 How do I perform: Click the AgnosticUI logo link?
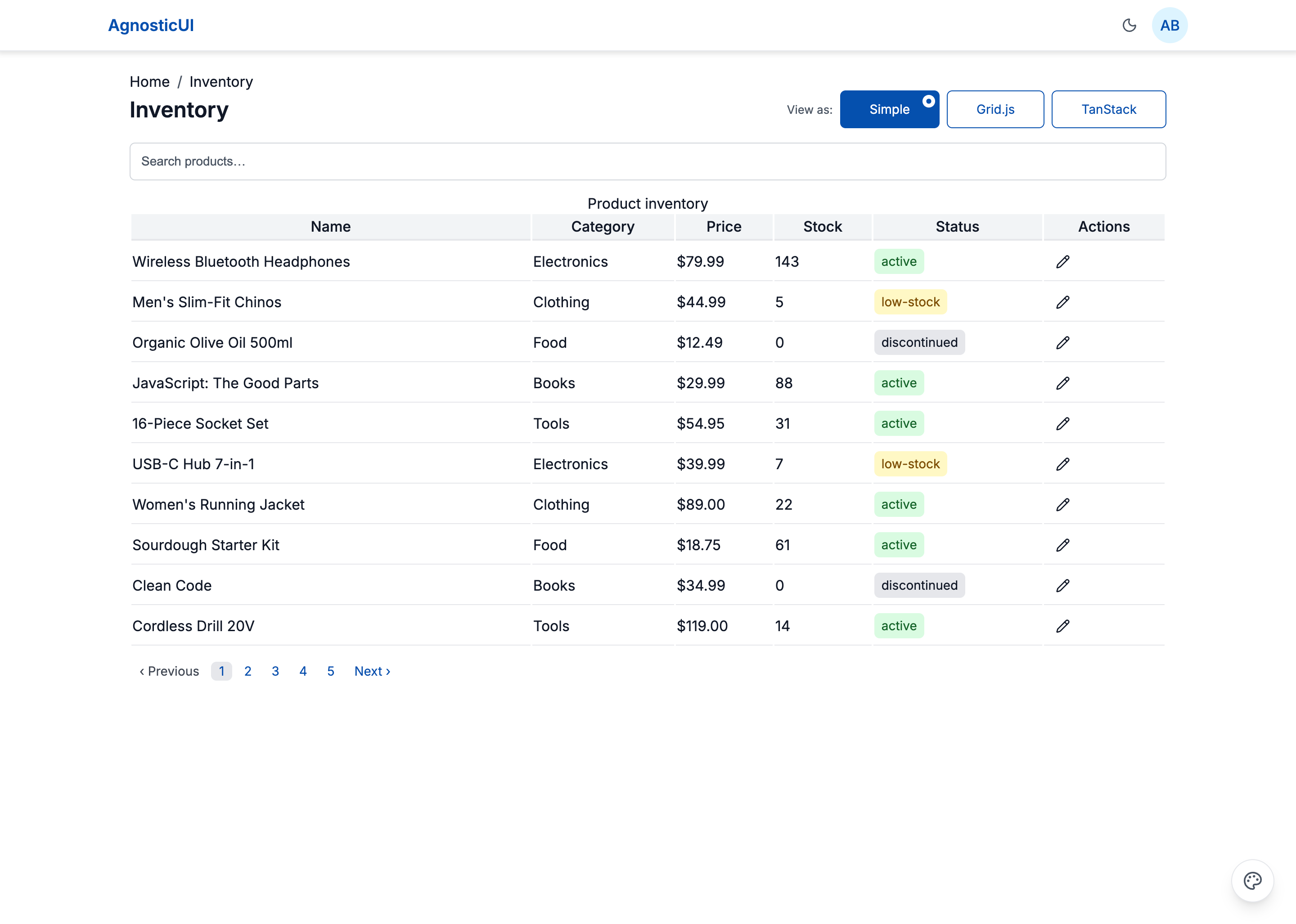coord(151,25)
